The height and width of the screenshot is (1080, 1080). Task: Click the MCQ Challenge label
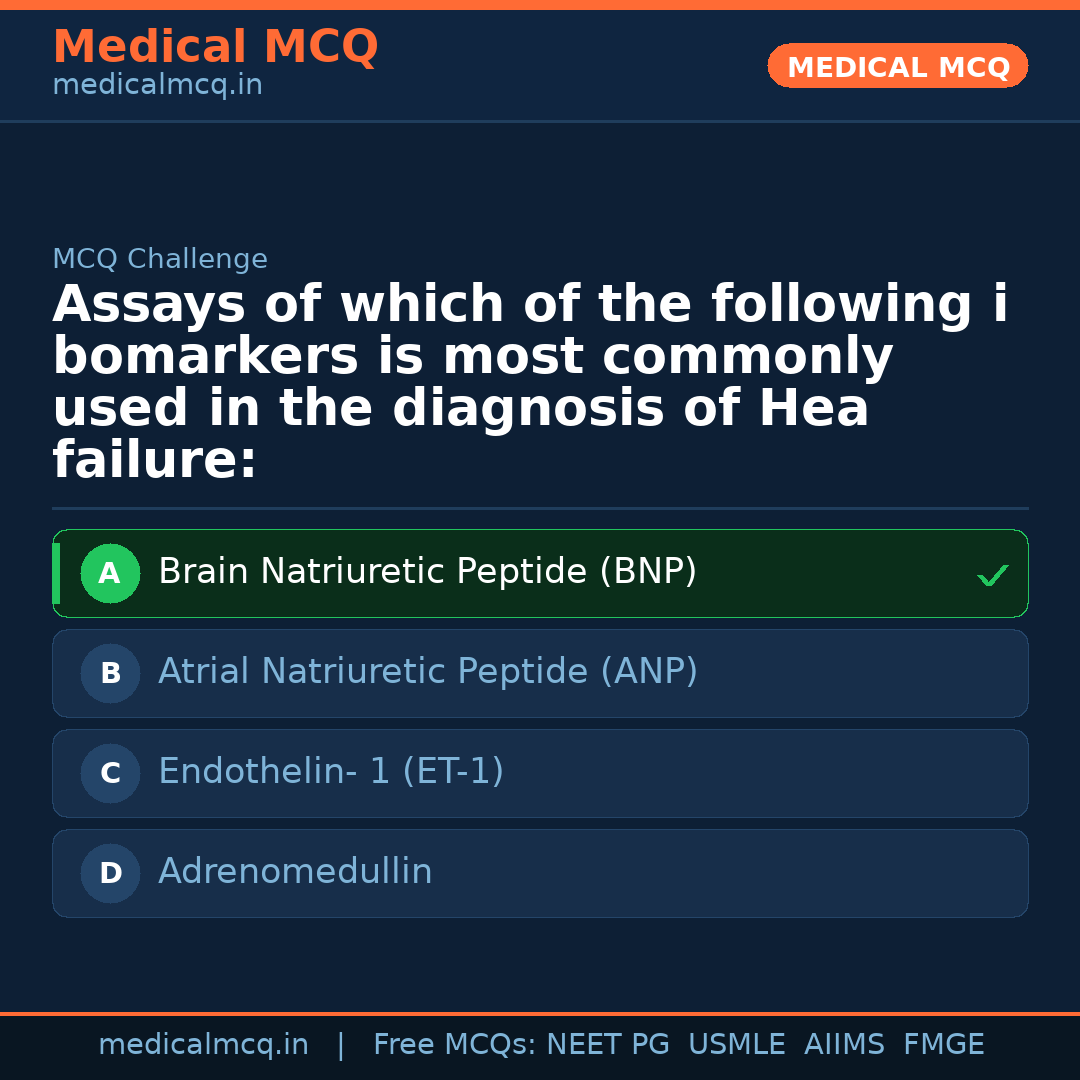[x=160, y=260]
